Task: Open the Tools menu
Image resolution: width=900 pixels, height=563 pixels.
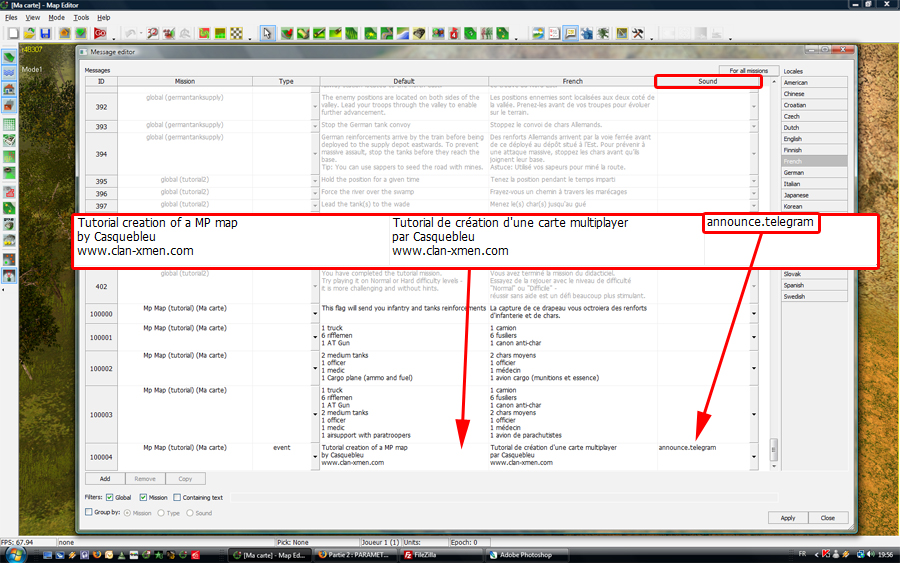Action: click(x=81, y=18)
